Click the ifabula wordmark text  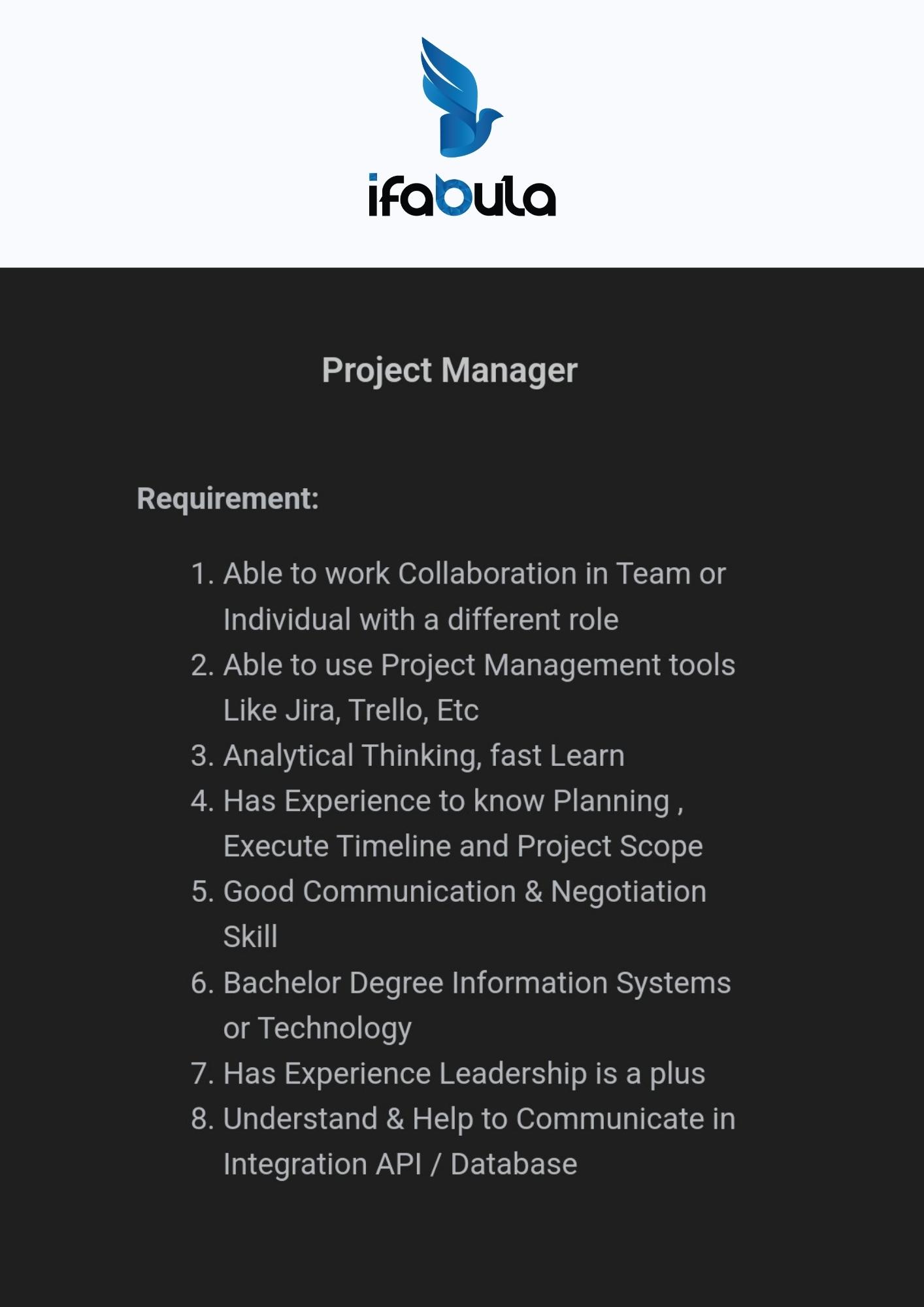click(x=462, y=195)
